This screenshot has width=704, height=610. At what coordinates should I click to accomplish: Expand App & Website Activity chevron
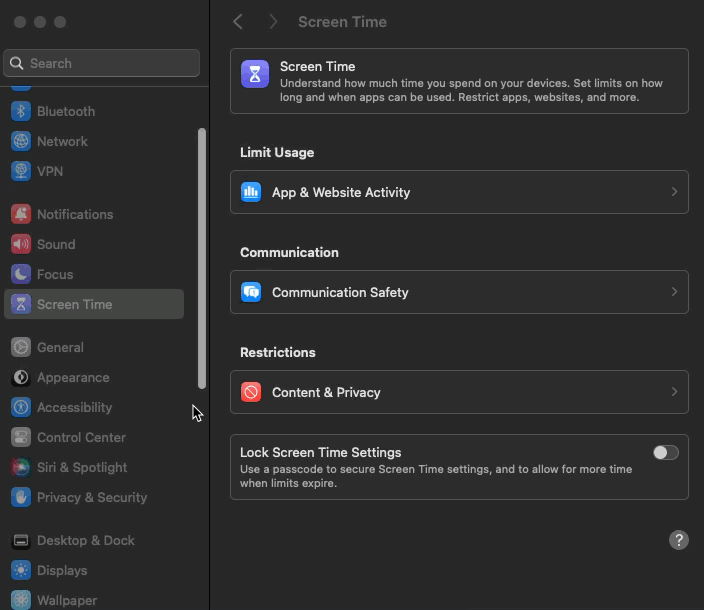[x=674, y=192]
